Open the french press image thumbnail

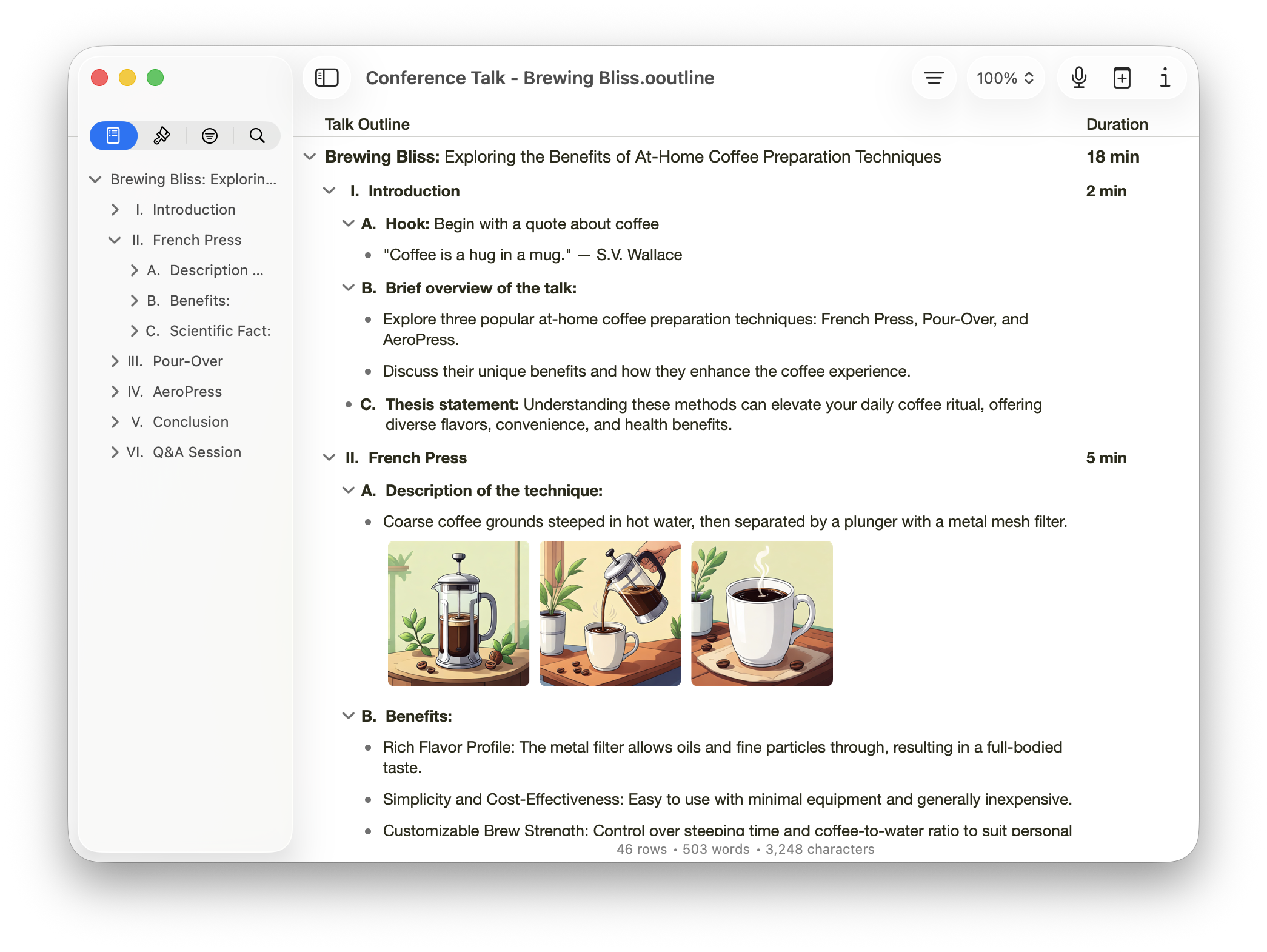[x=458, y=614]
